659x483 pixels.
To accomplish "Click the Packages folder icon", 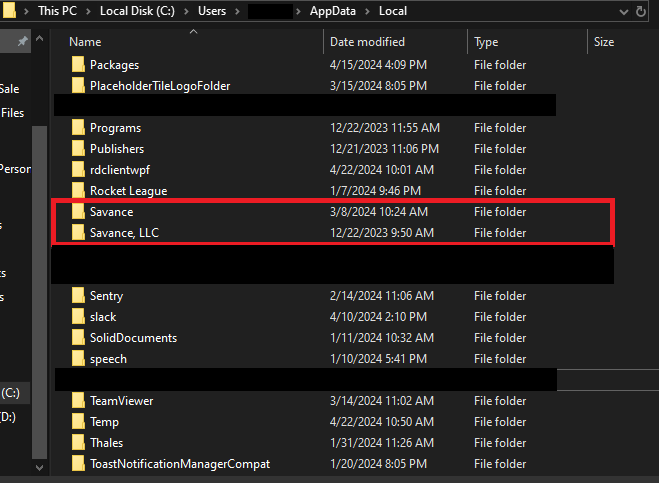I will coord(78,65).
